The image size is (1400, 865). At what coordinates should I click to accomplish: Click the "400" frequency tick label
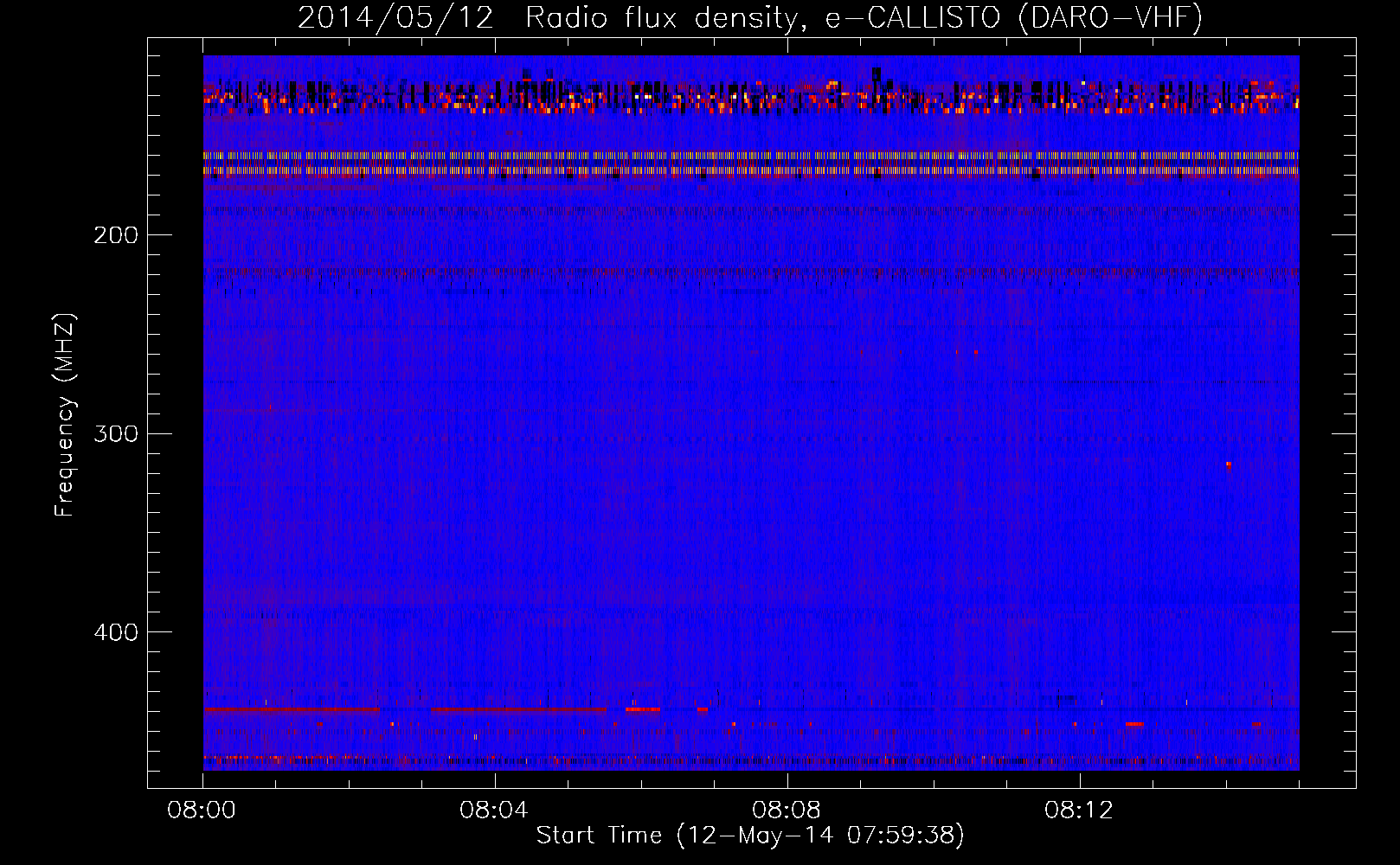pyautogui.click(x=116, y=632)
